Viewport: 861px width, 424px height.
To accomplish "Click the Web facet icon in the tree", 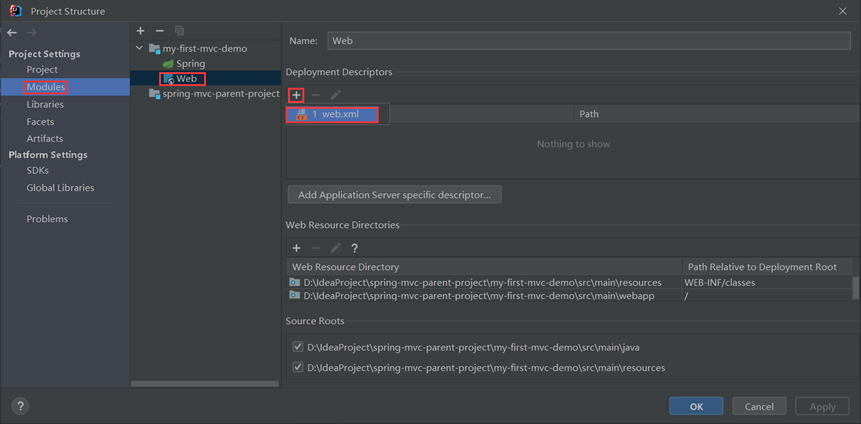I will pyautogui.click(x=168, y=79).
